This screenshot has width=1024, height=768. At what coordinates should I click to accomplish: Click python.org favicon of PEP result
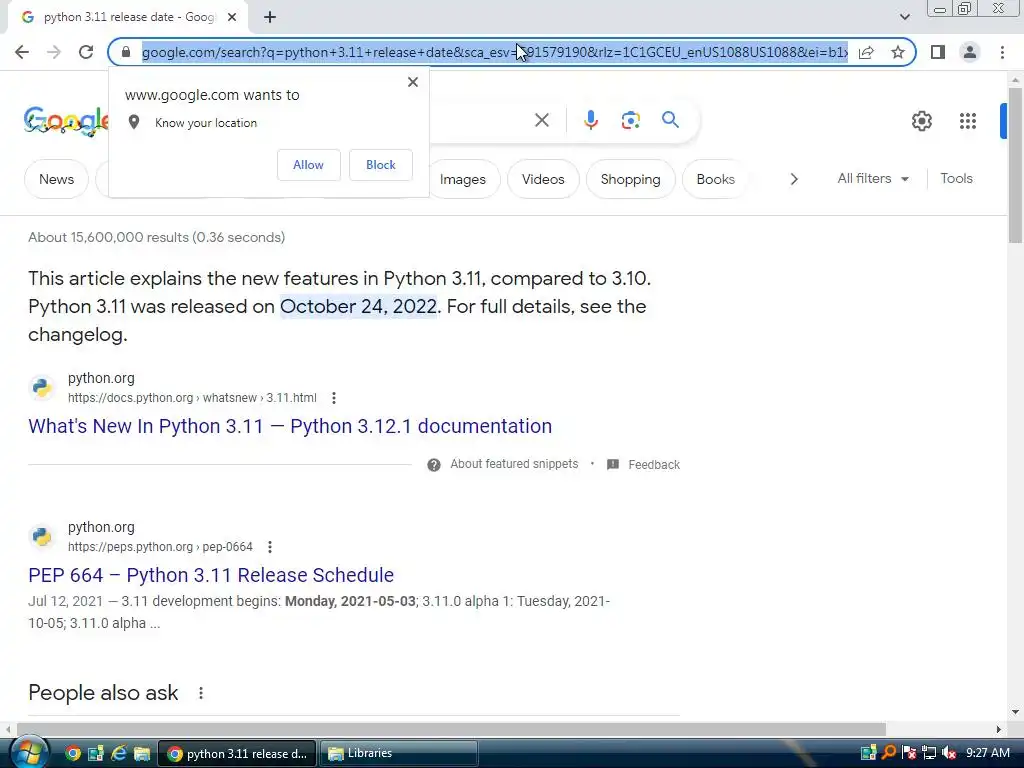pyautogui.click(x=42, y=536)
